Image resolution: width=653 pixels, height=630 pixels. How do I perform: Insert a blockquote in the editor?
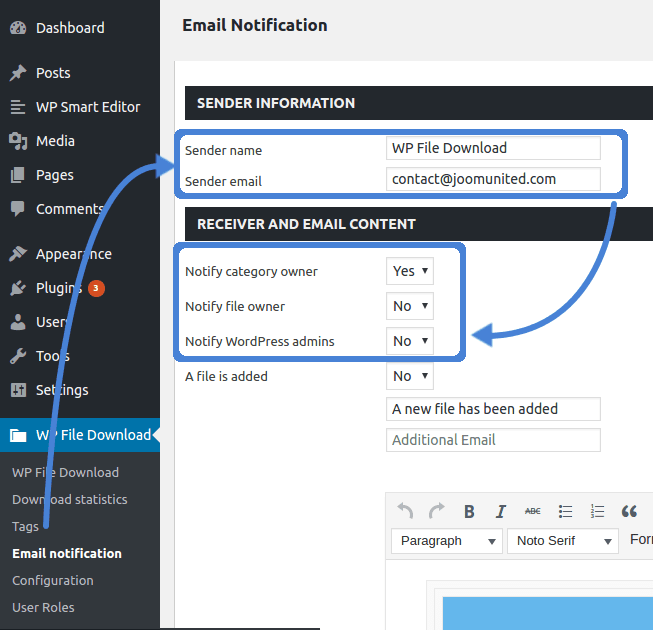[x=629, y=511]
